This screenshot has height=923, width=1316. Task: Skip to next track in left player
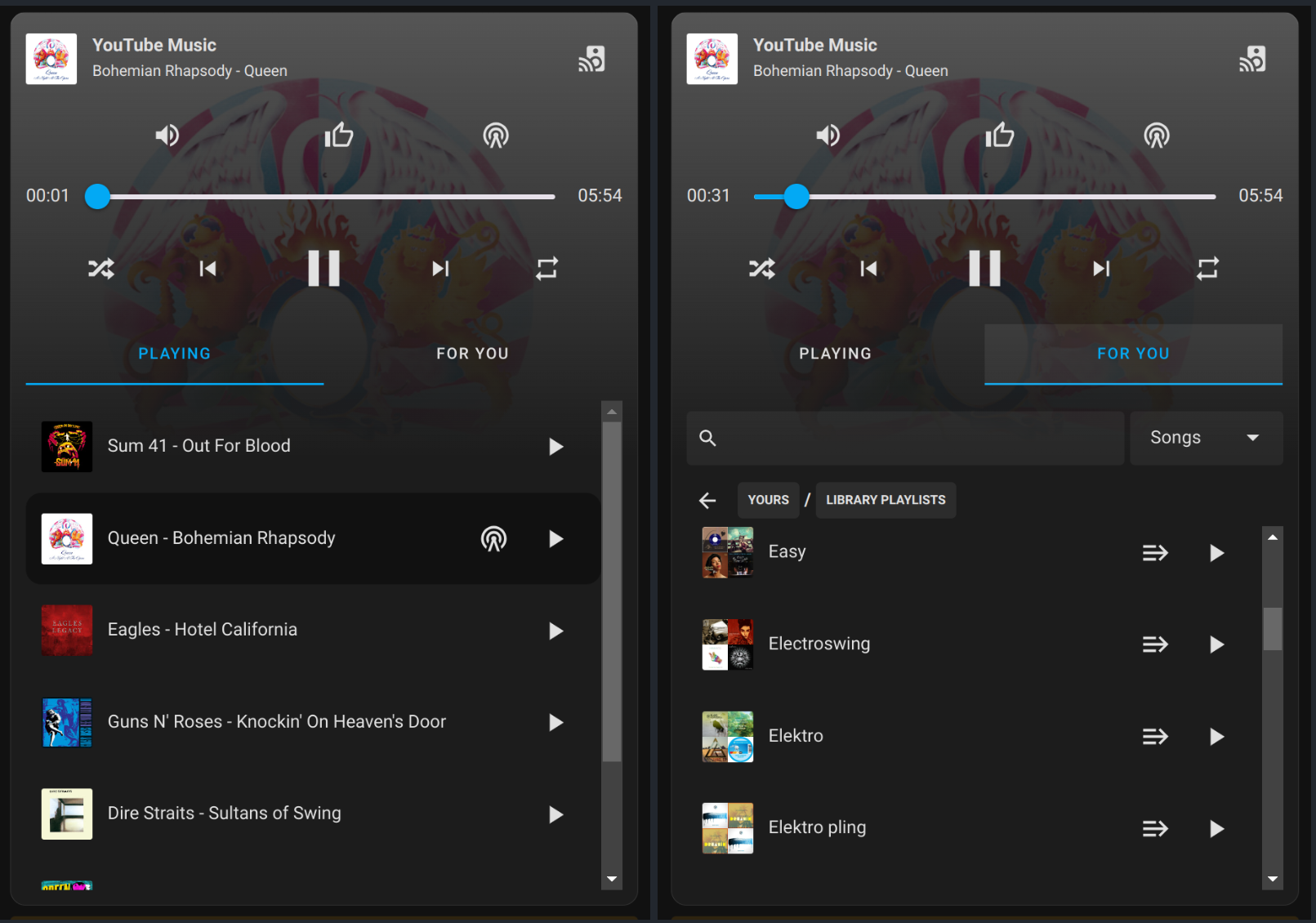coord(441,268)
